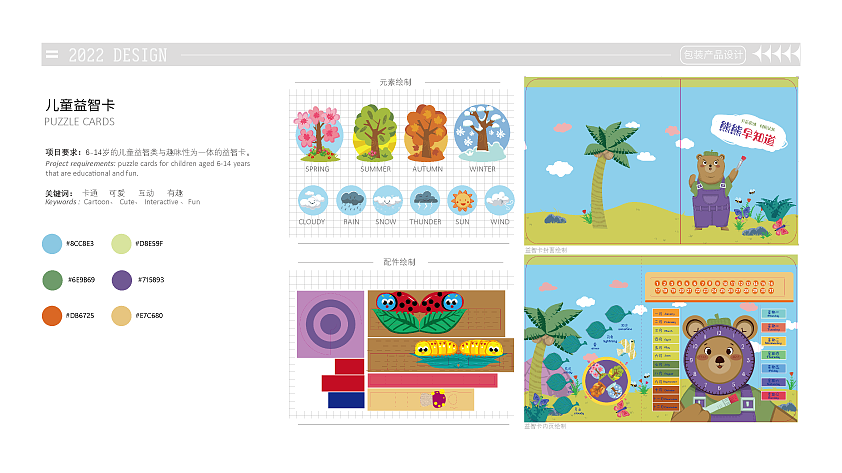Click the purple concentric circle target piece

(330, 324)
